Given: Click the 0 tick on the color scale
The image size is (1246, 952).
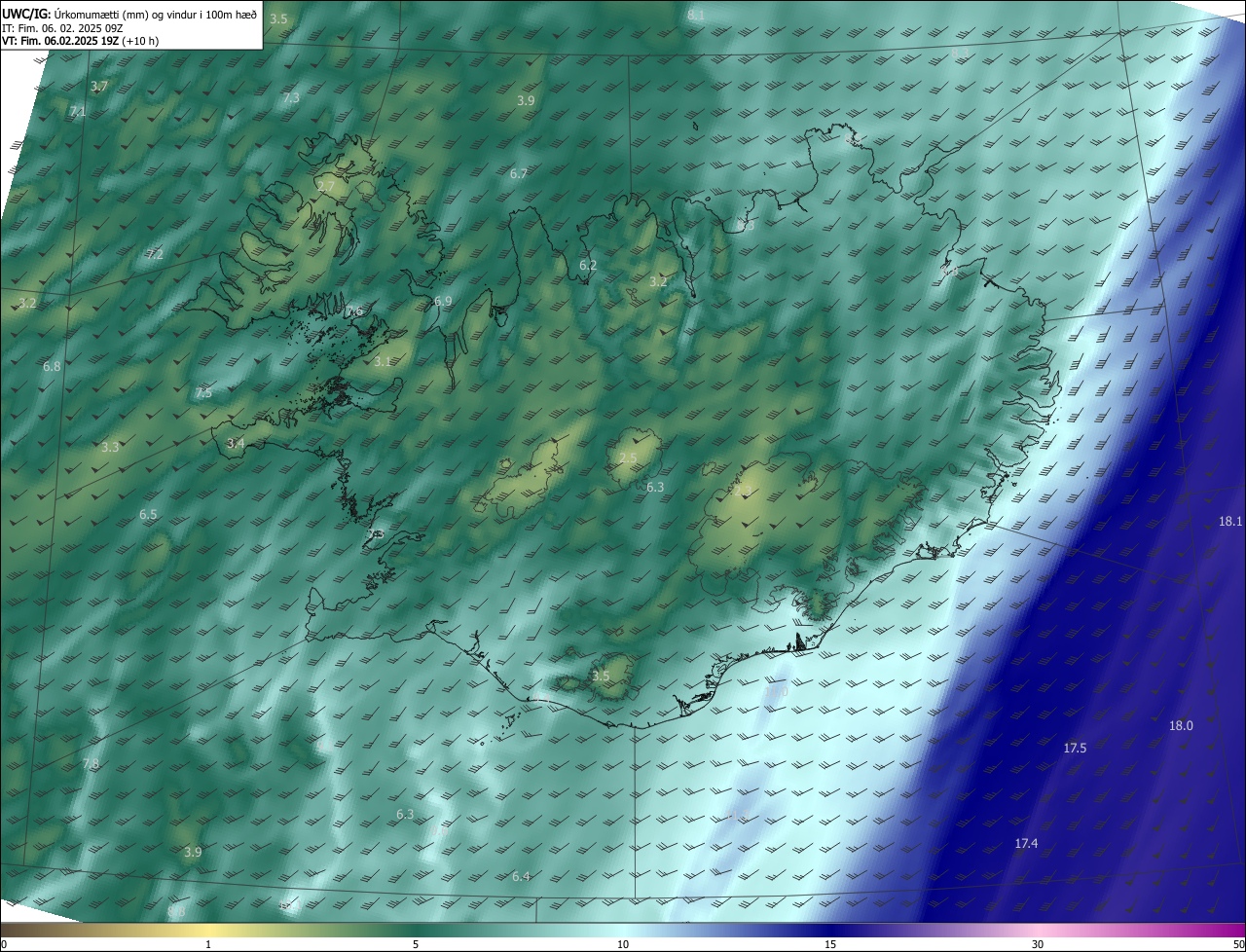Looking at the screenshot, I should pos(3,944).
